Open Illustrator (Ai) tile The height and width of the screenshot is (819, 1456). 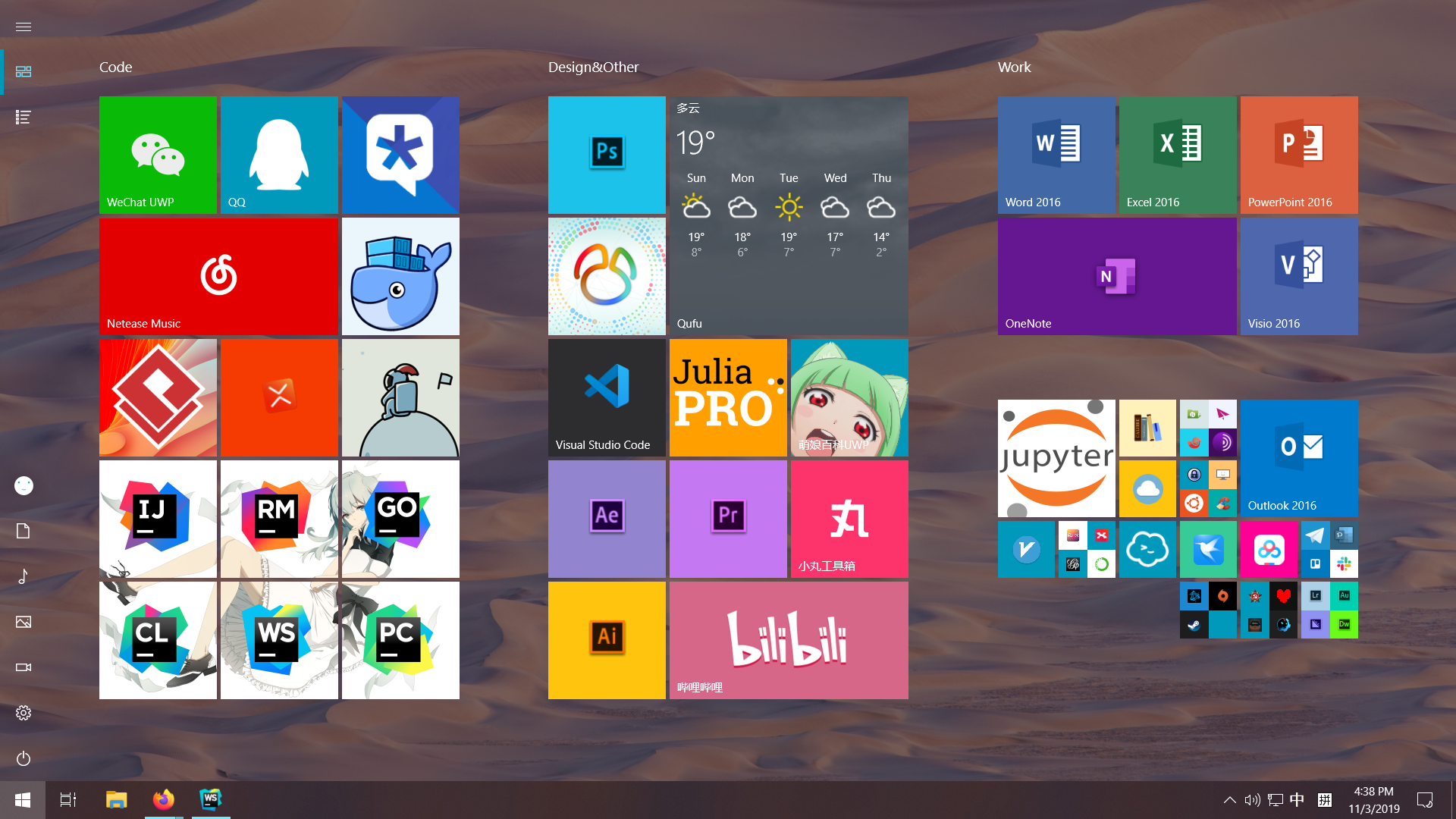tap(607, 640)
